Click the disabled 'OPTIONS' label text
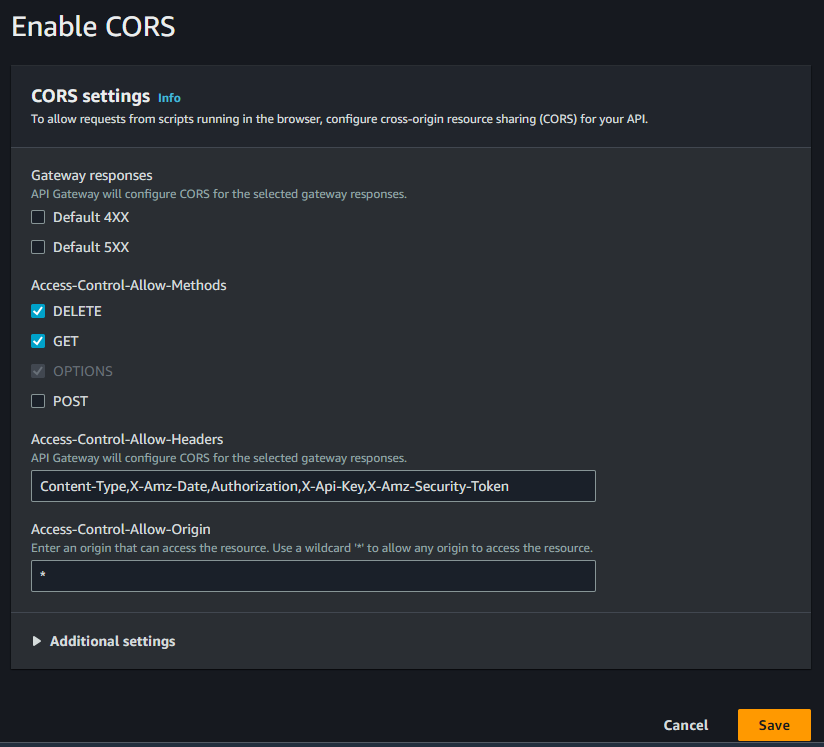 click(83, 371)
